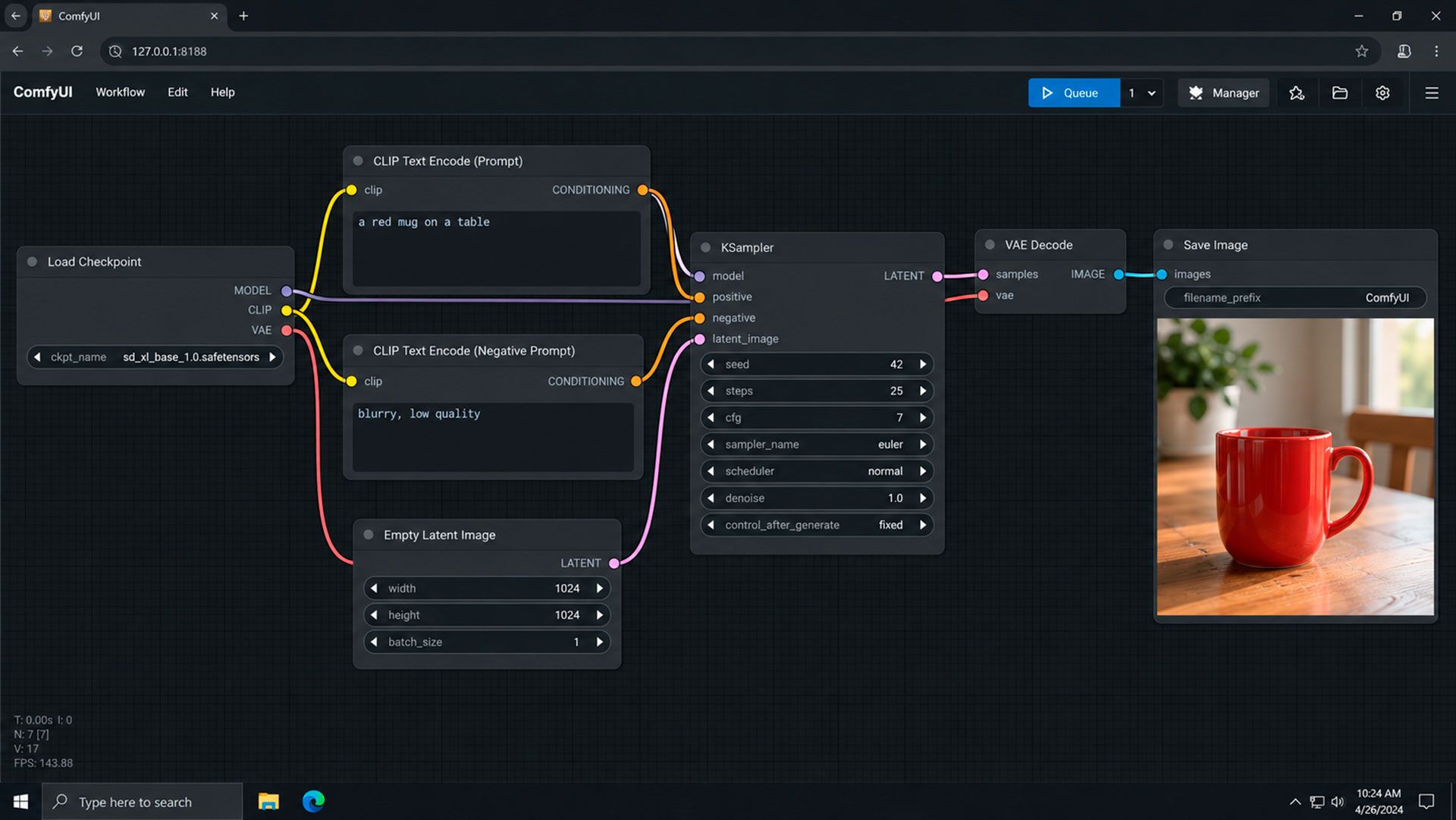Collapse the Save Image node via its dot
This screenshot has width=1456, height=820.
(1169, 245)
